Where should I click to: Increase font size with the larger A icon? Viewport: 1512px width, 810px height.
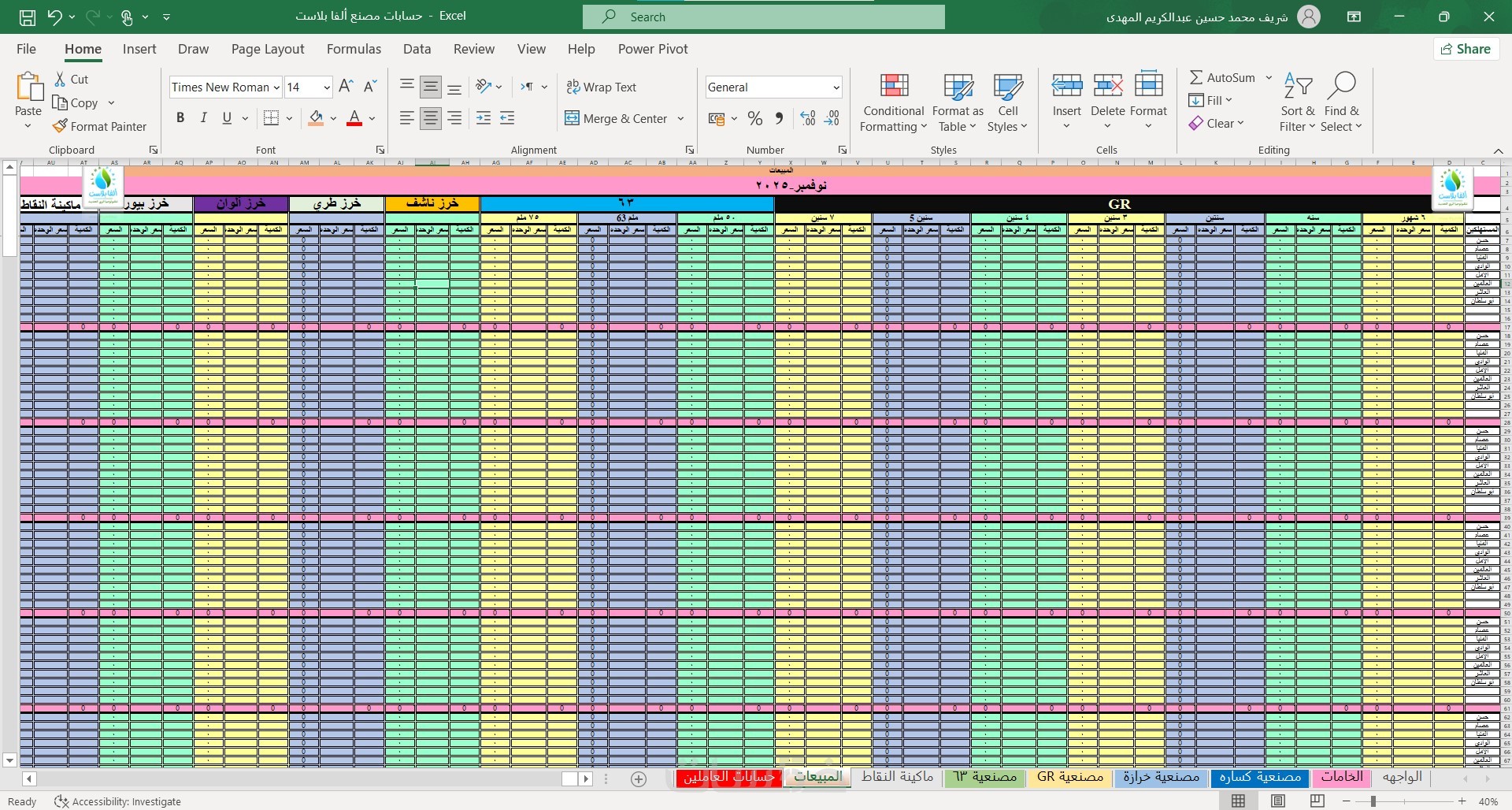click(x=345, y=87)
